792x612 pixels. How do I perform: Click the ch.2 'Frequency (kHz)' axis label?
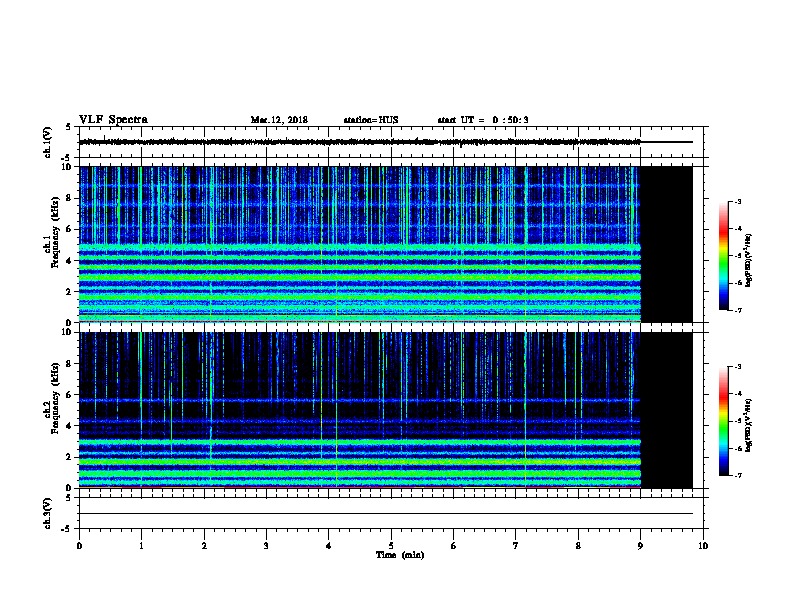(55, 398)
